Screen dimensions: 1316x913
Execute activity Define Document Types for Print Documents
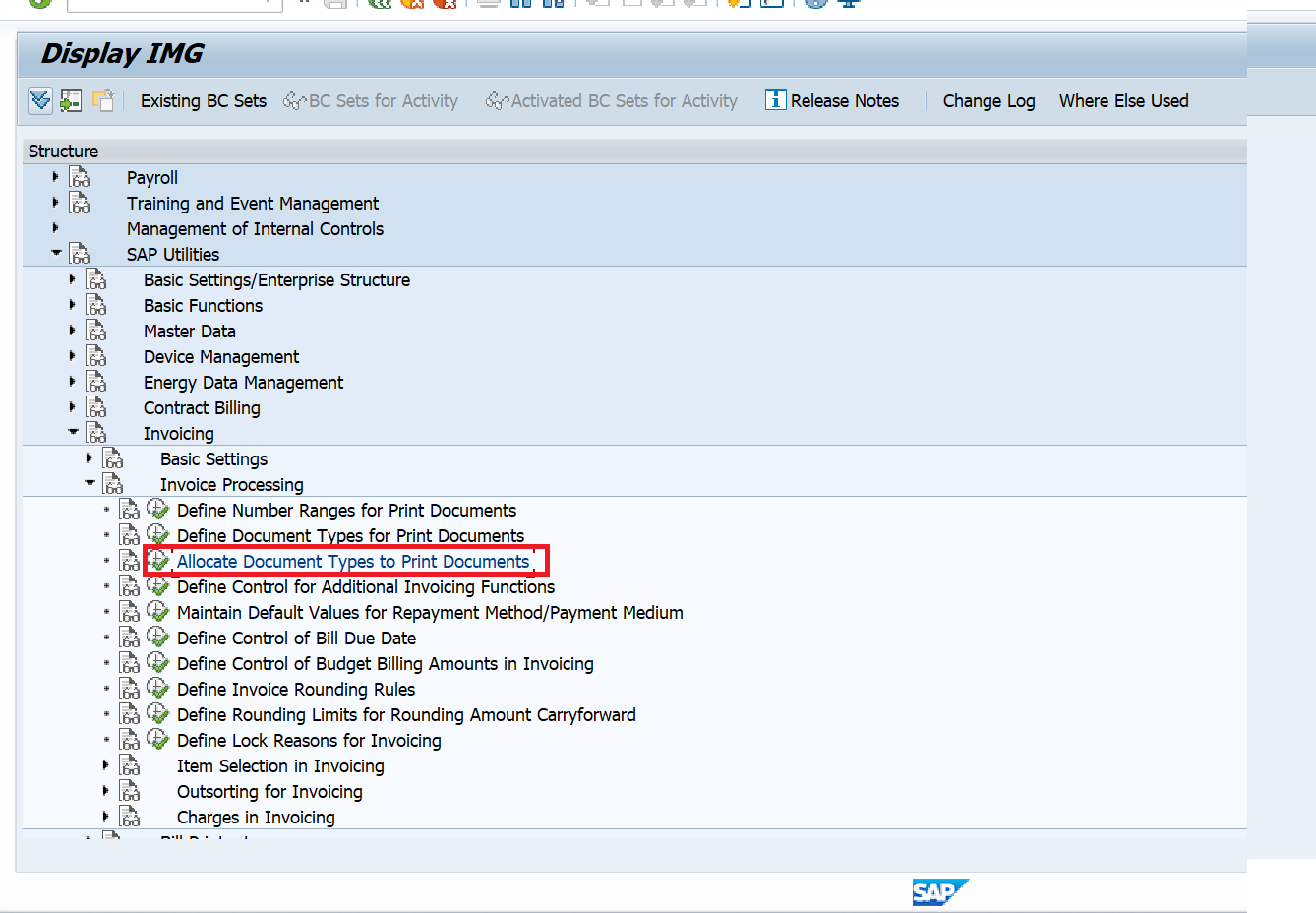(x=158, y=535)
